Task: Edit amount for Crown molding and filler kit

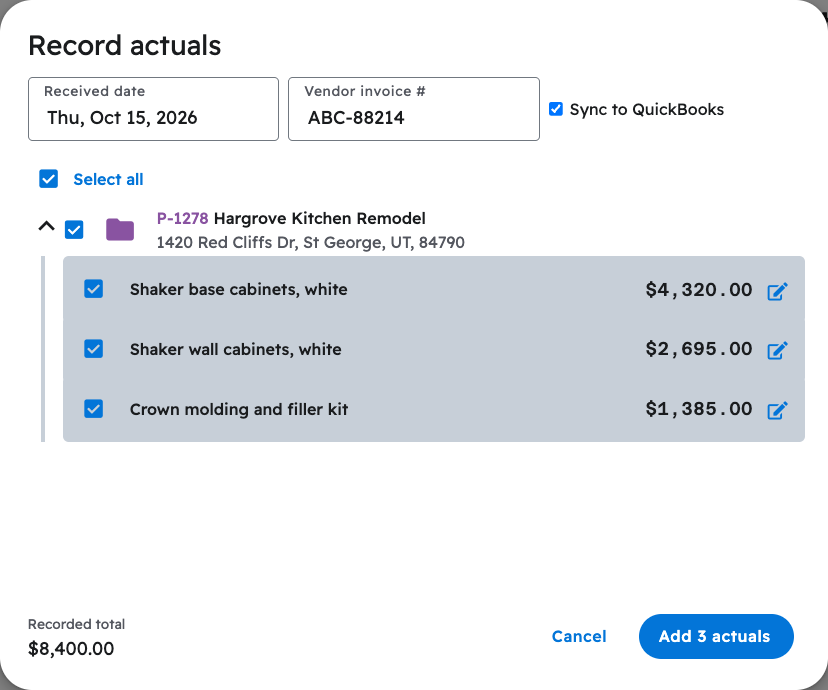Action: click(x=777, y=410)
